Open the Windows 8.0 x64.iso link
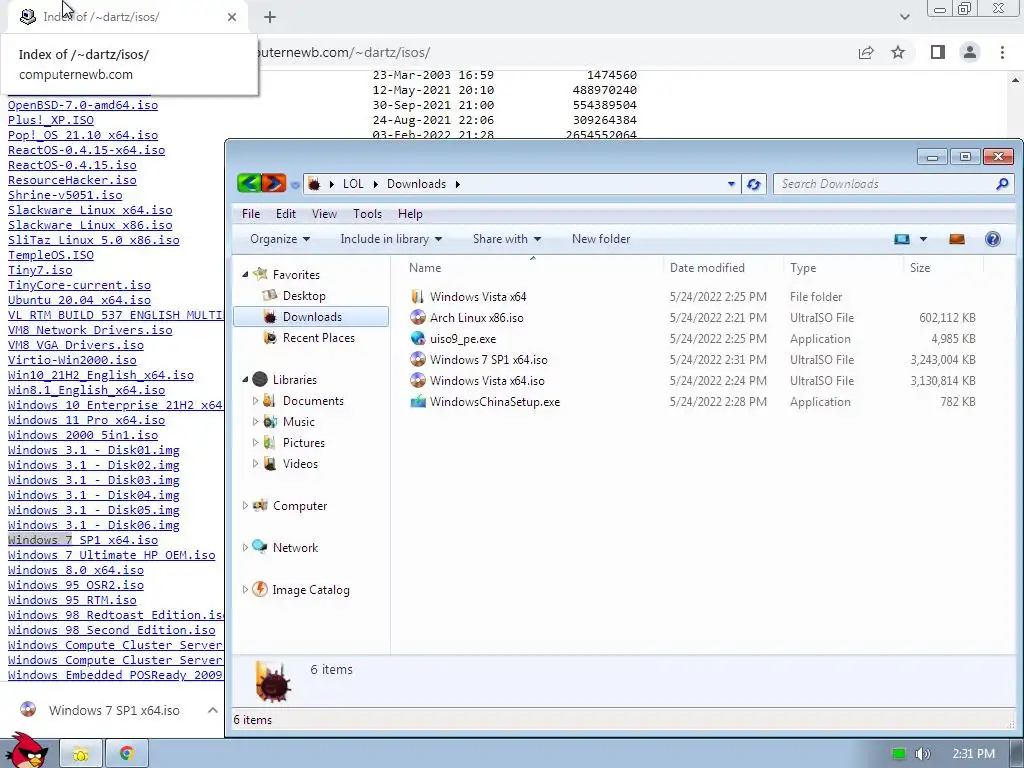This screenshot has height=768, width=1024. [x=76, y=570]
